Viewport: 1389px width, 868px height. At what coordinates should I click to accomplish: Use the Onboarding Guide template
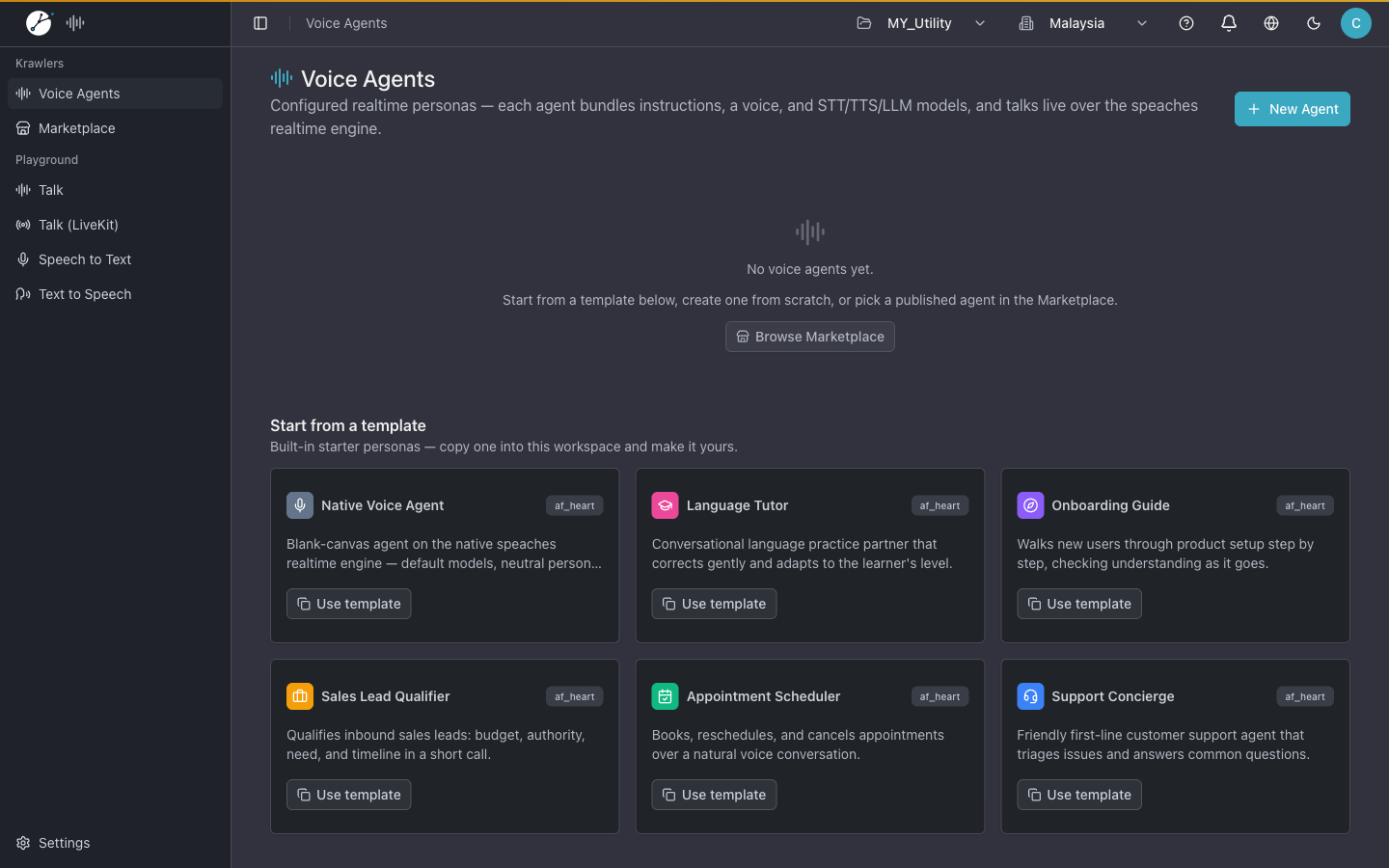point(1079,604)
